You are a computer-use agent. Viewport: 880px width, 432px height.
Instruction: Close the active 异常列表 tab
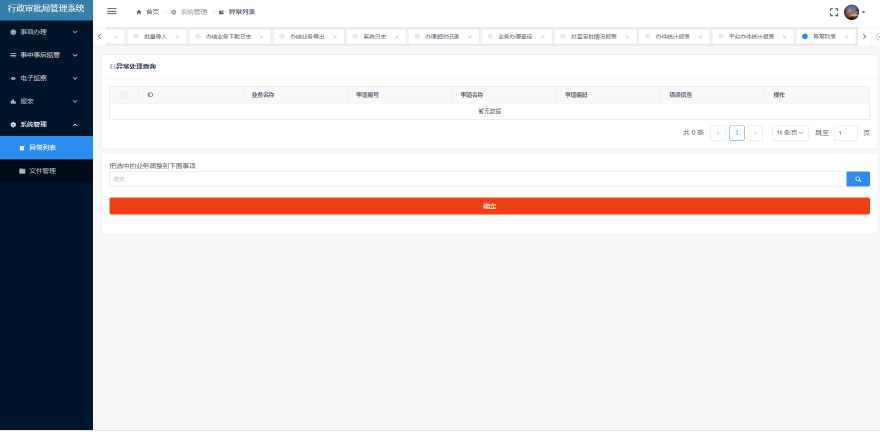(x=846, y=37)
